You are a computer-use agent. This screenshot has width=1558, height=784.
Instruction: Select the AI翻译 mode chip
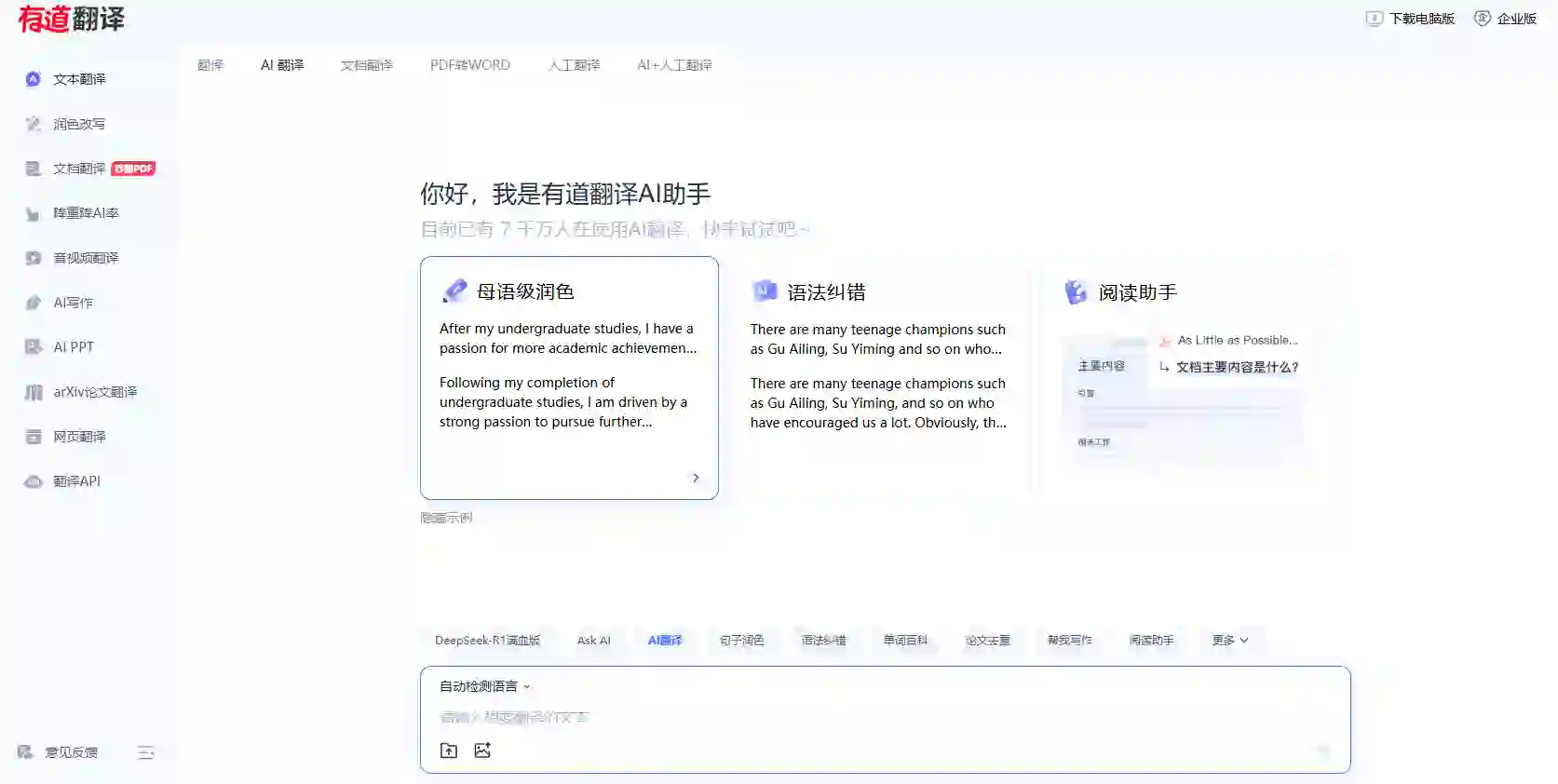[665, 641]
